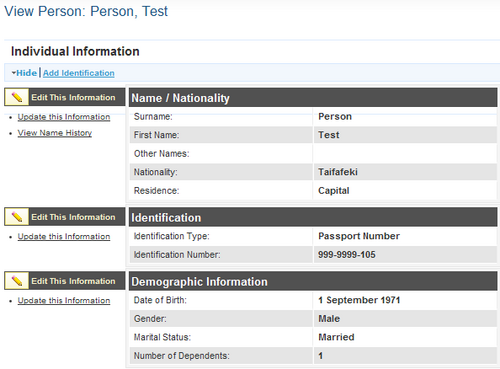
Task: Click the Name / Nationality section header
Action: tap(313, 98)
